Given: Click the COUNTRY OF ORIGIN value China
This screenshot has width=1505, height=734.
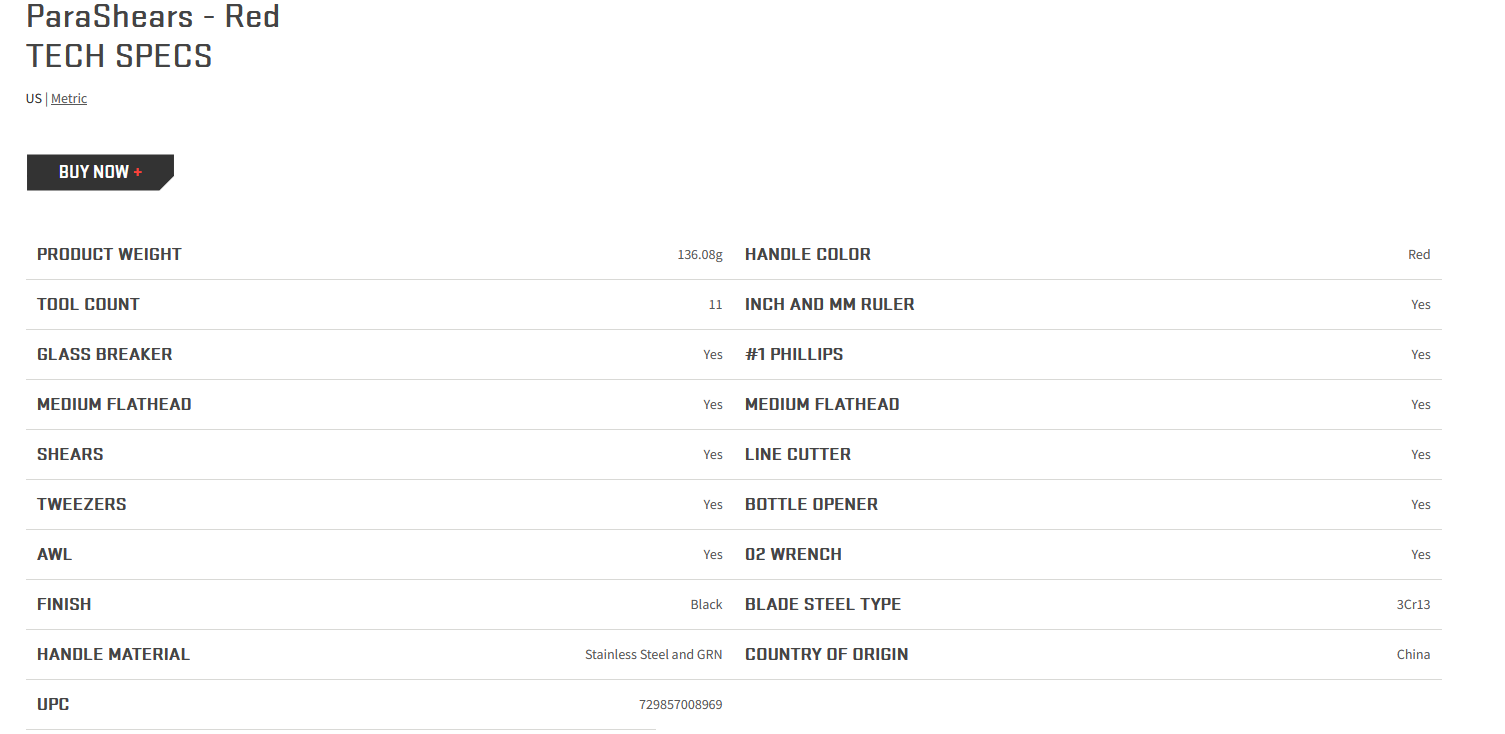Looking at the screenshot, I should click(x=1414, y=654).
